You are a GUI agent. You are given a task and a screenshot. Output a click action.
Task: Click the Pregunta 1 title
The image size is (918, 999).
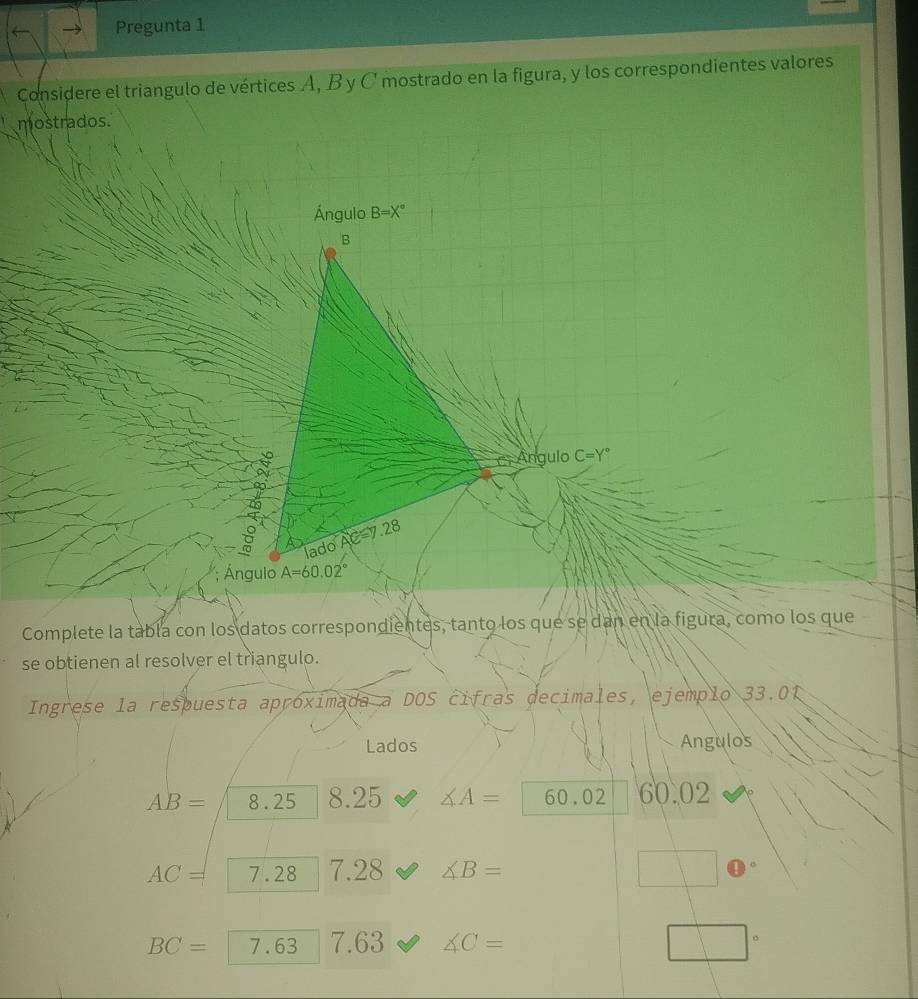click(x=160, y=25)
